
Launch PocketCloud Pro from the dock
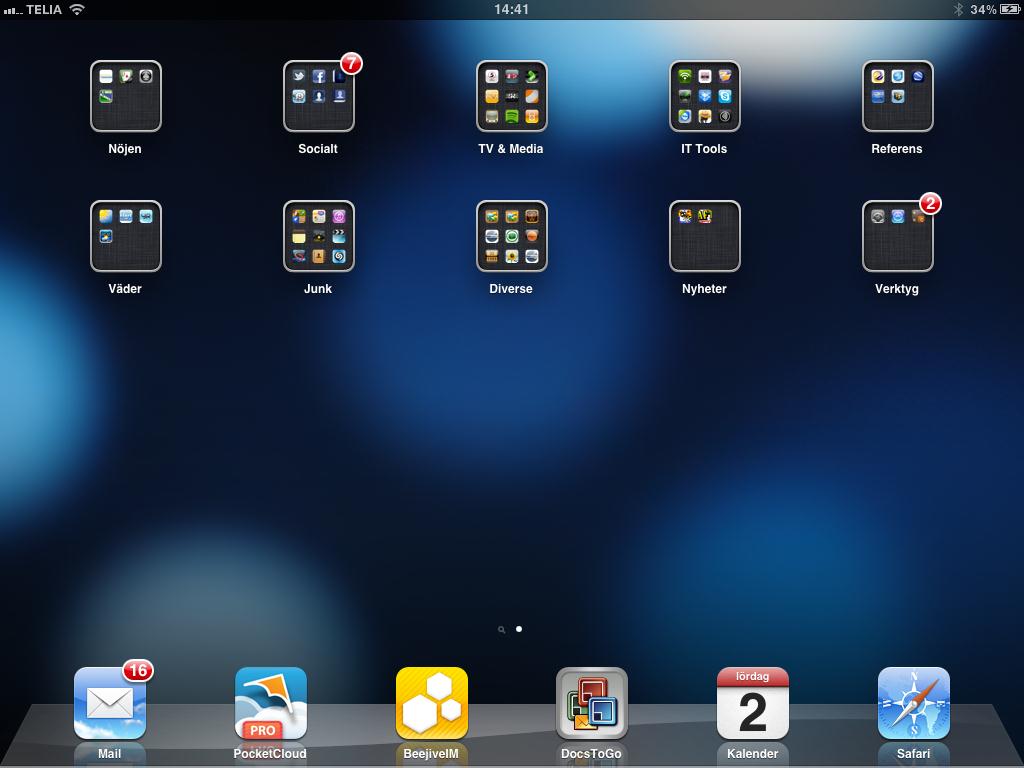pyautogui.click(x=270, y=703)
